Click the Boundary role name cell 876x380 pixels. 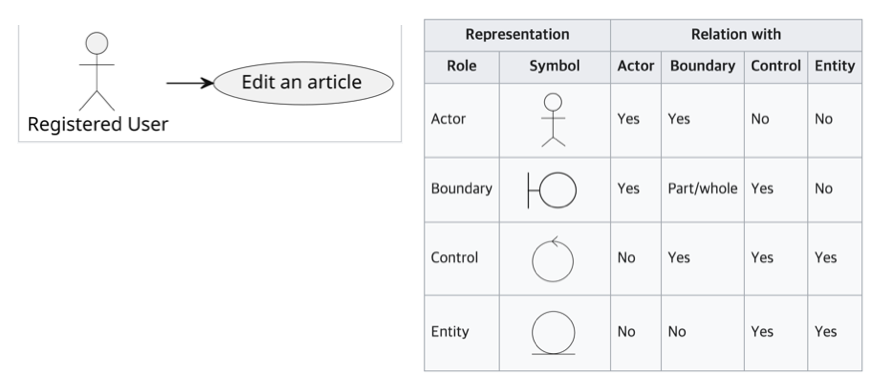click(x=461, y=189)
